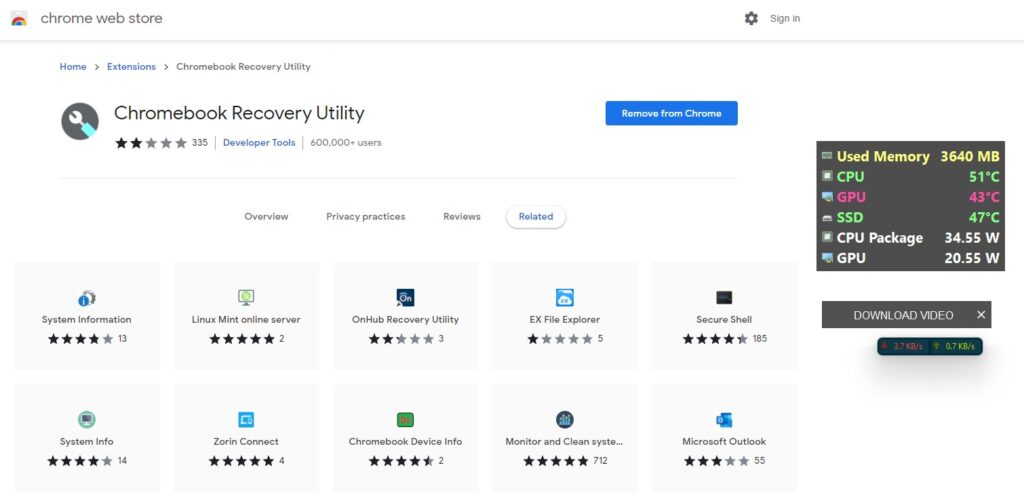Click the 600,000+ users text

pos(346,142)
